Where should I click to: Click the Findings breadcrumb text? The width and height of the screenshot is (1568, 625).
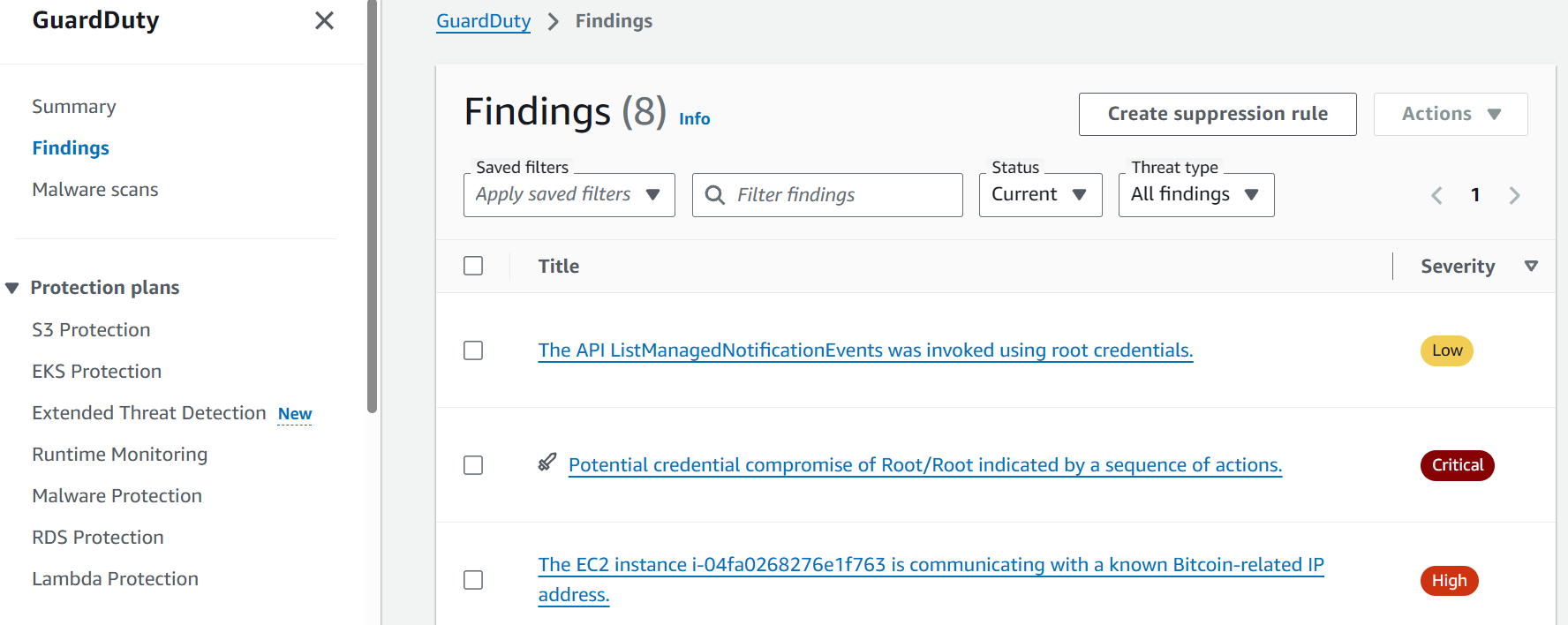pyautogui.click(x=614, y=21)
